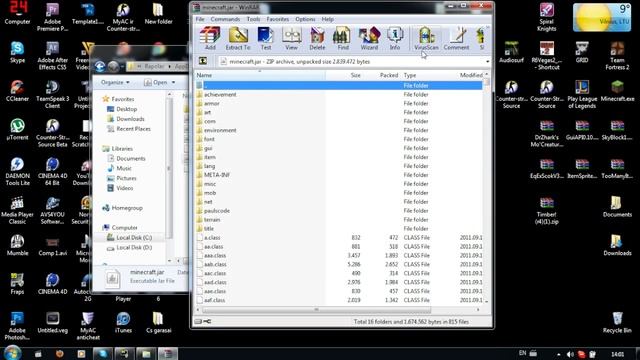
Task: Click the Spiral Knights desktop icon
Action: (x=547, y=17)
